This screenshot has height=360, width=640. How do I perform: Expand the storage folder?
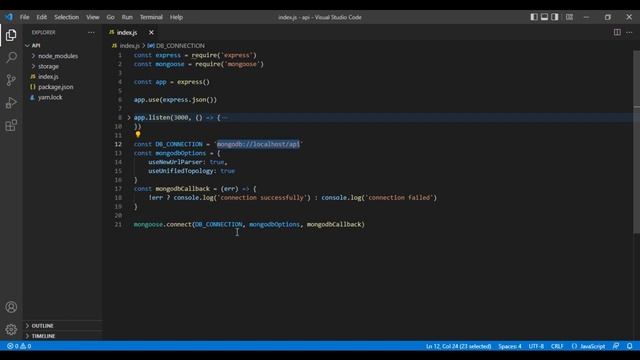tap(62, 66)
